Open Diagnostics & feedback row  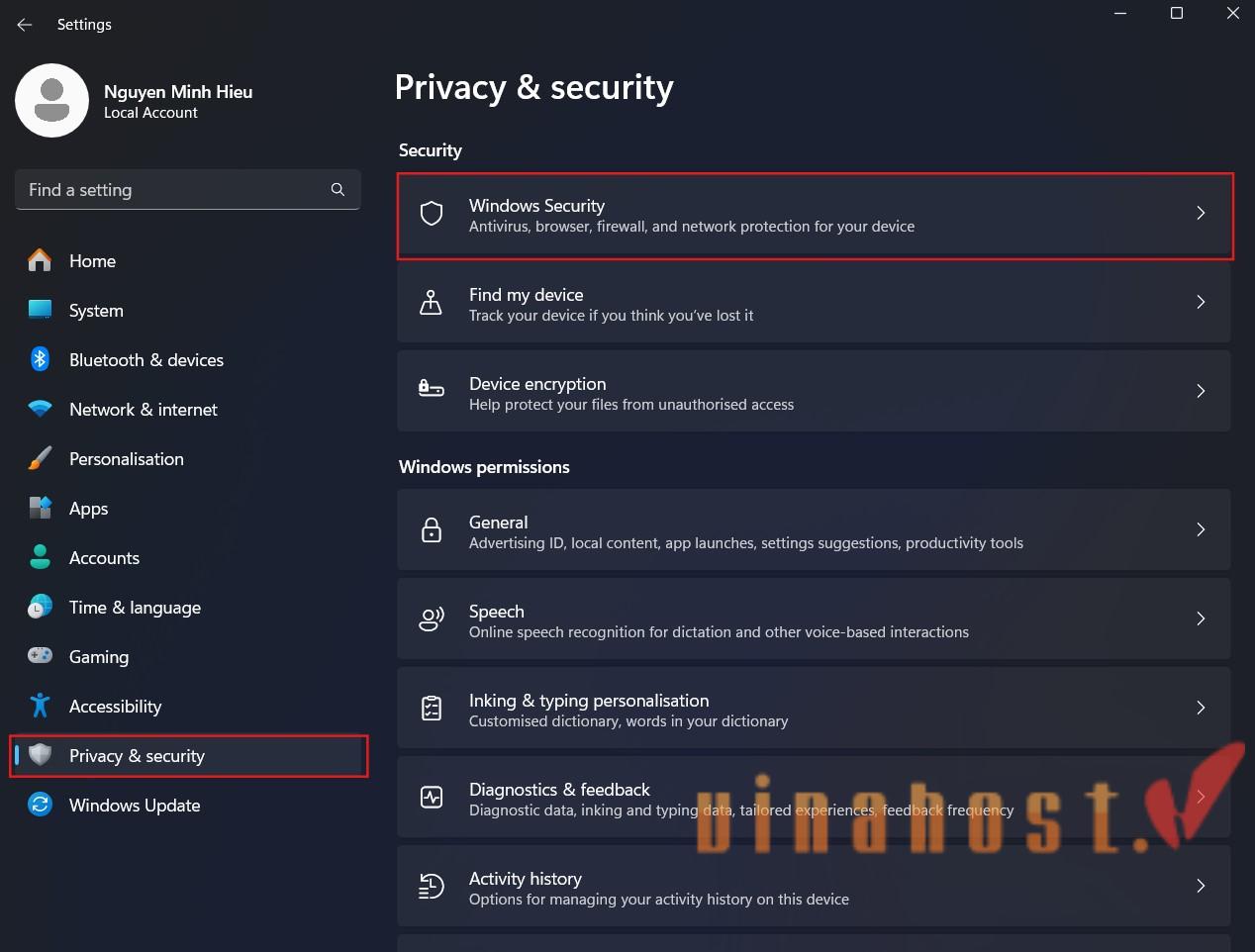coord(814,797)
